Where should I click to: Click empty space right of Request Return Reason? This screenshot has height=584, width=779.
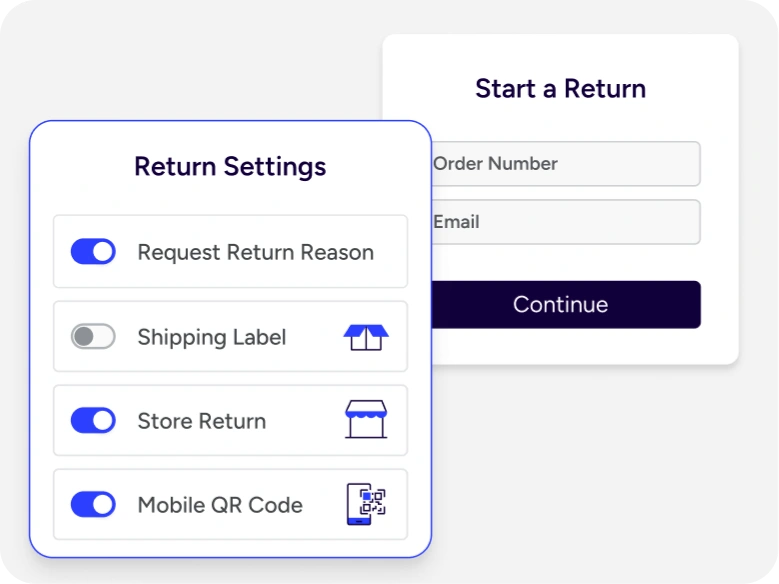pyautogui.click(x=391, y=253)
